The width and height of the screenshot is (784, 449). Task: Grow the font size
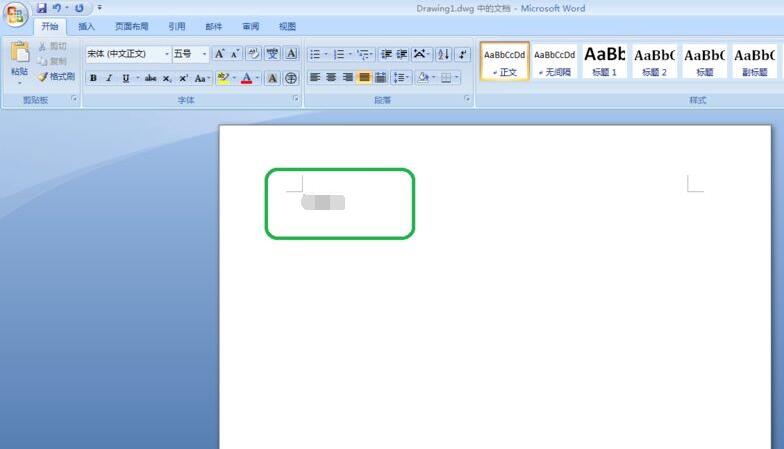[x=219, y=54]
